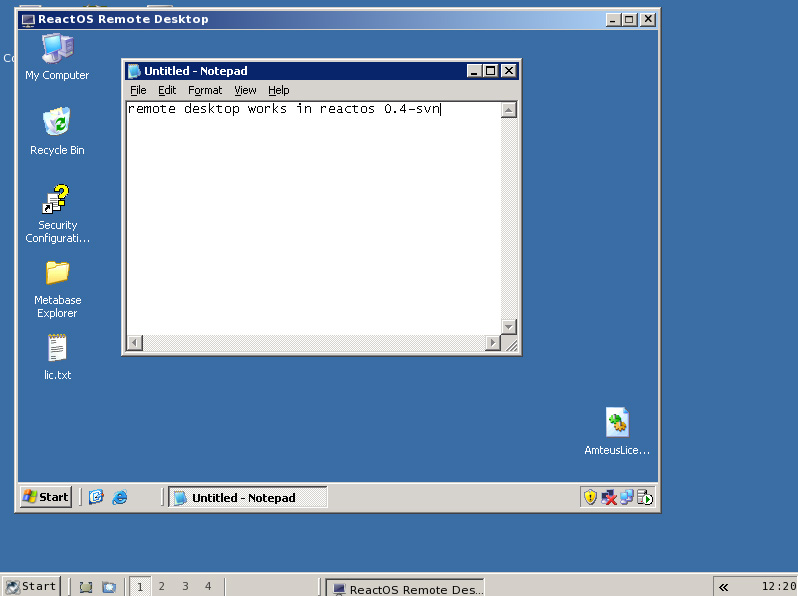Screen dimensions: 798x596
Task: Expand hidden tray icons with the chevron
Action: click(x=723, y=587)
